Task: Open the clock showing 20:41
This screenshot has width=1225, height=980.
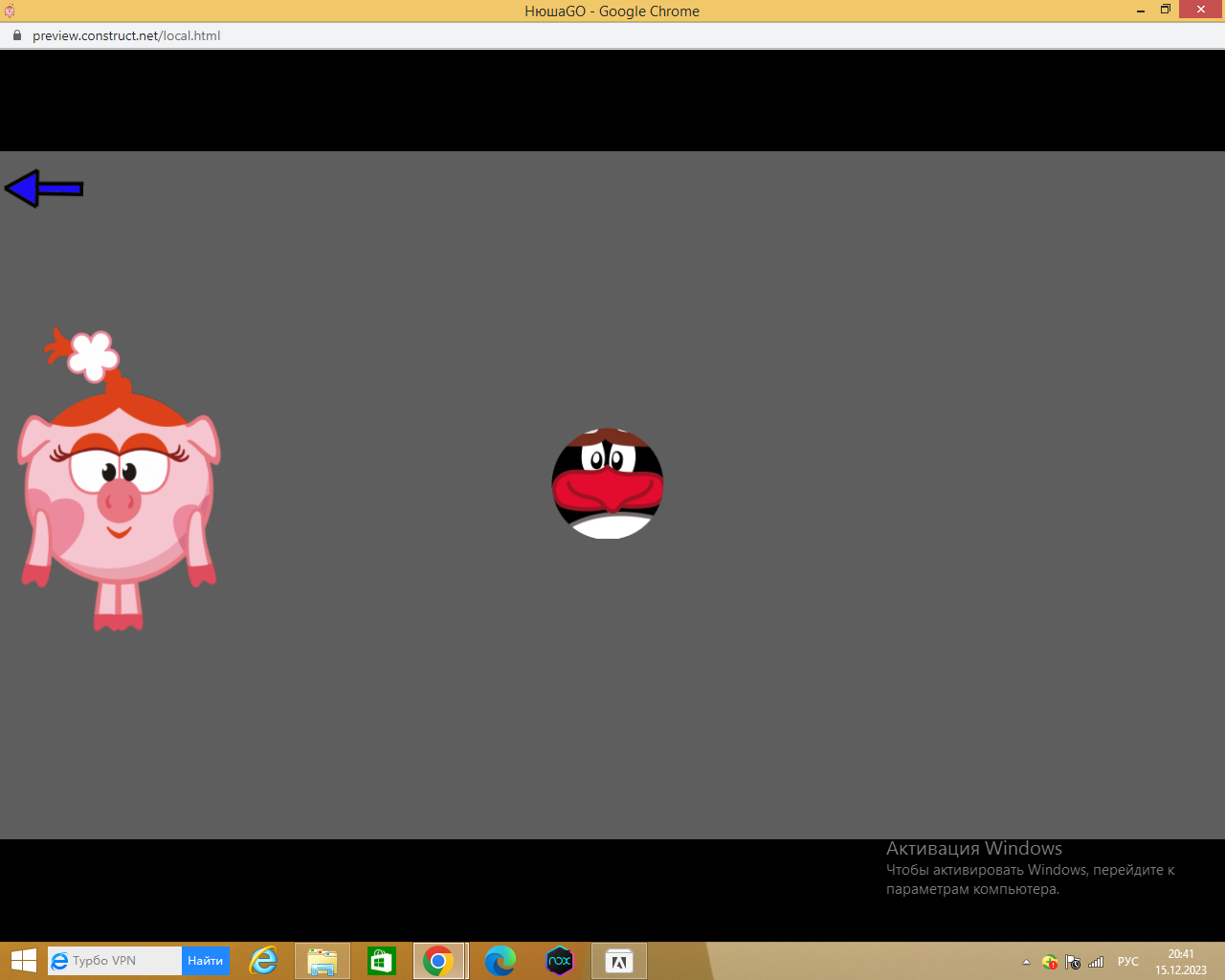Action: click(1181, 962)
